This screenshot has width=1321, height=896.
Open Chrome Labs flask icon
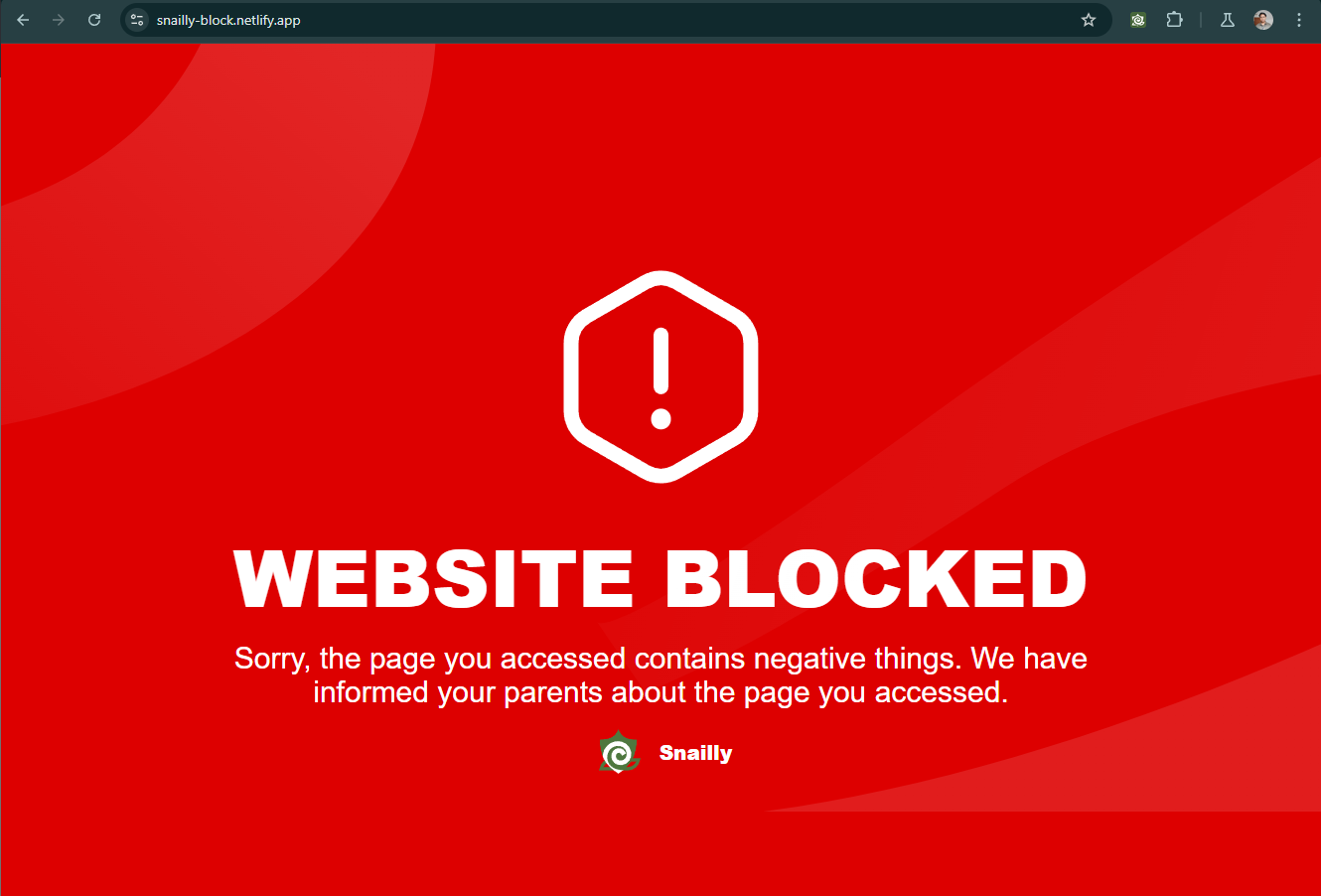coord(1228,20)
